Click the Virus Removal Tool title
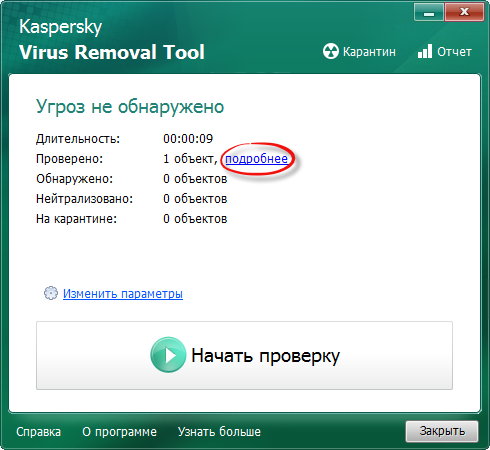Screen dimensions: 490x450 coord(112,52)
